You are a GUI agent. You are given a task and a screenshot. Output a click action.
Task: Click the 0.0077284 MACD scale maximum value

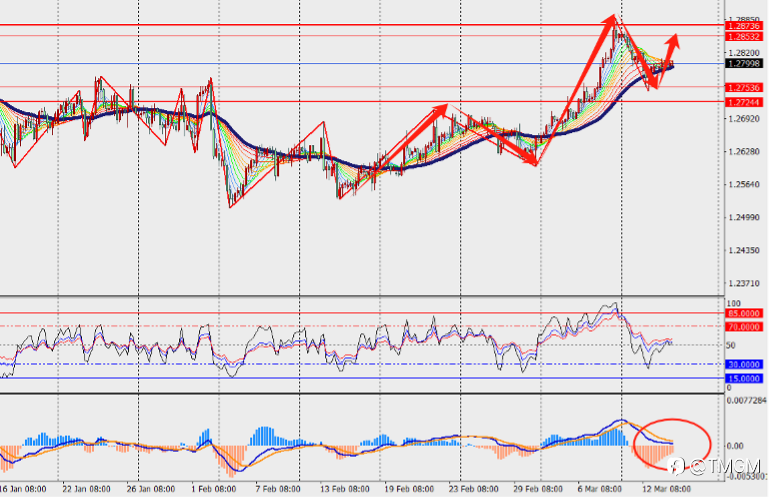click(x=747, y=401)
